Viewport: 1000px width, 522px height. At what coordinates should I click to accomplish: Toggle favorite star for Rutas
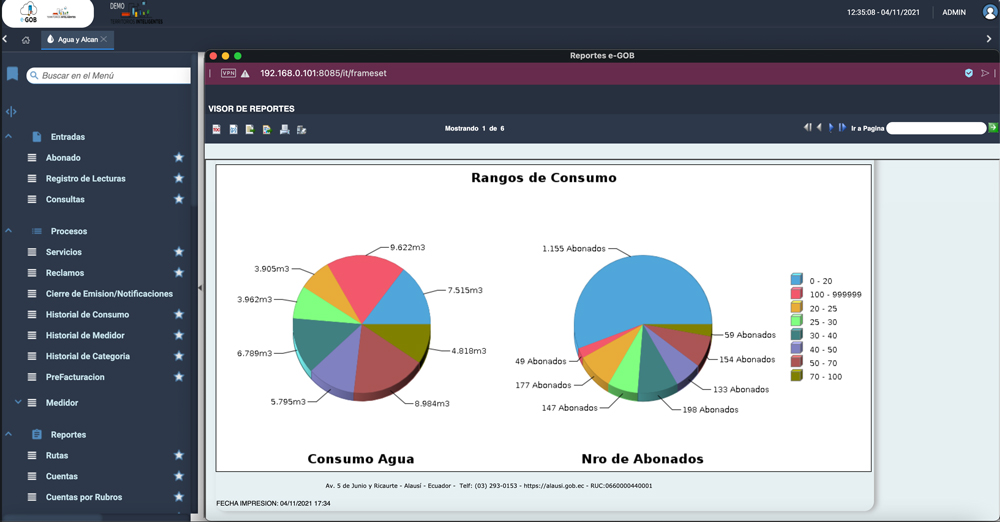click(179, 456)
